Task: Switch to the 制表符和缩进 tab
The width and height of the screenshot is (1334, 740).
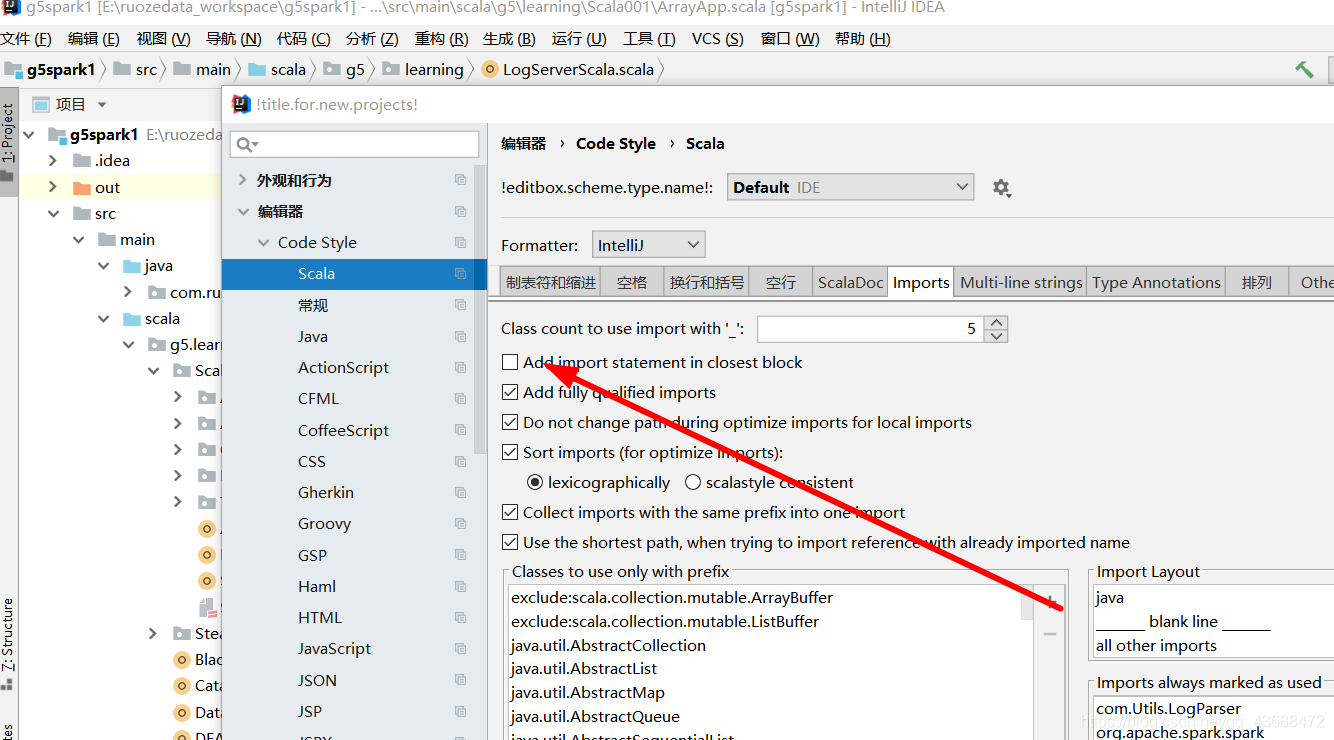Action: click(550, 283)
